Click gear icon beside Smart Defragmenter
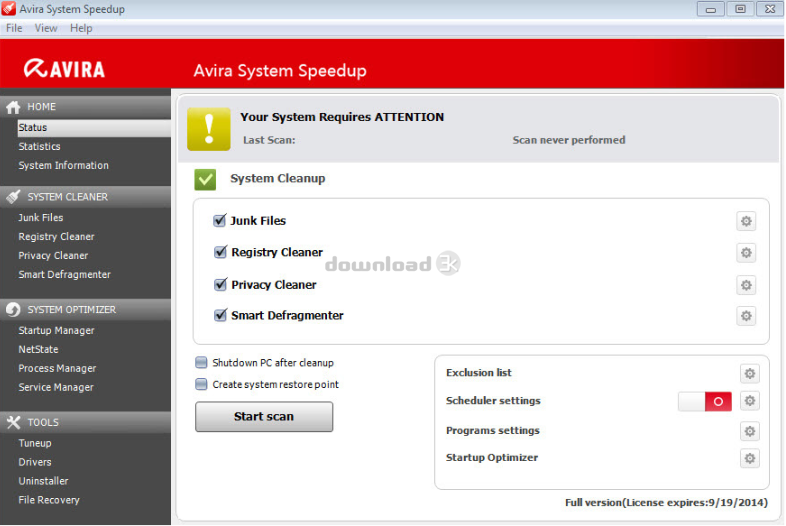This screenshot has width=786, height=526. (746, 316)
